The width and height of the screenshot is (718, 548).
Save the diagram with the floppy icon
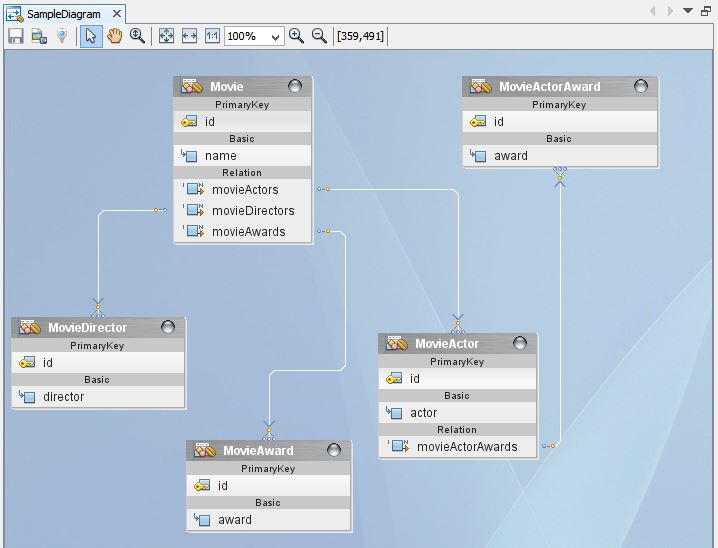(16, 36)
